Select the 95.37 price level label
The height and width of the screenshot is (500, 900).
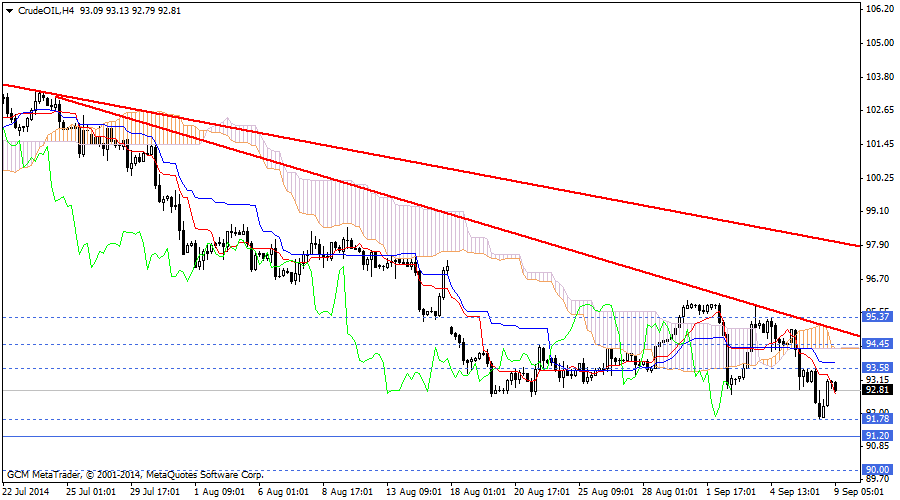pos(878,317)
